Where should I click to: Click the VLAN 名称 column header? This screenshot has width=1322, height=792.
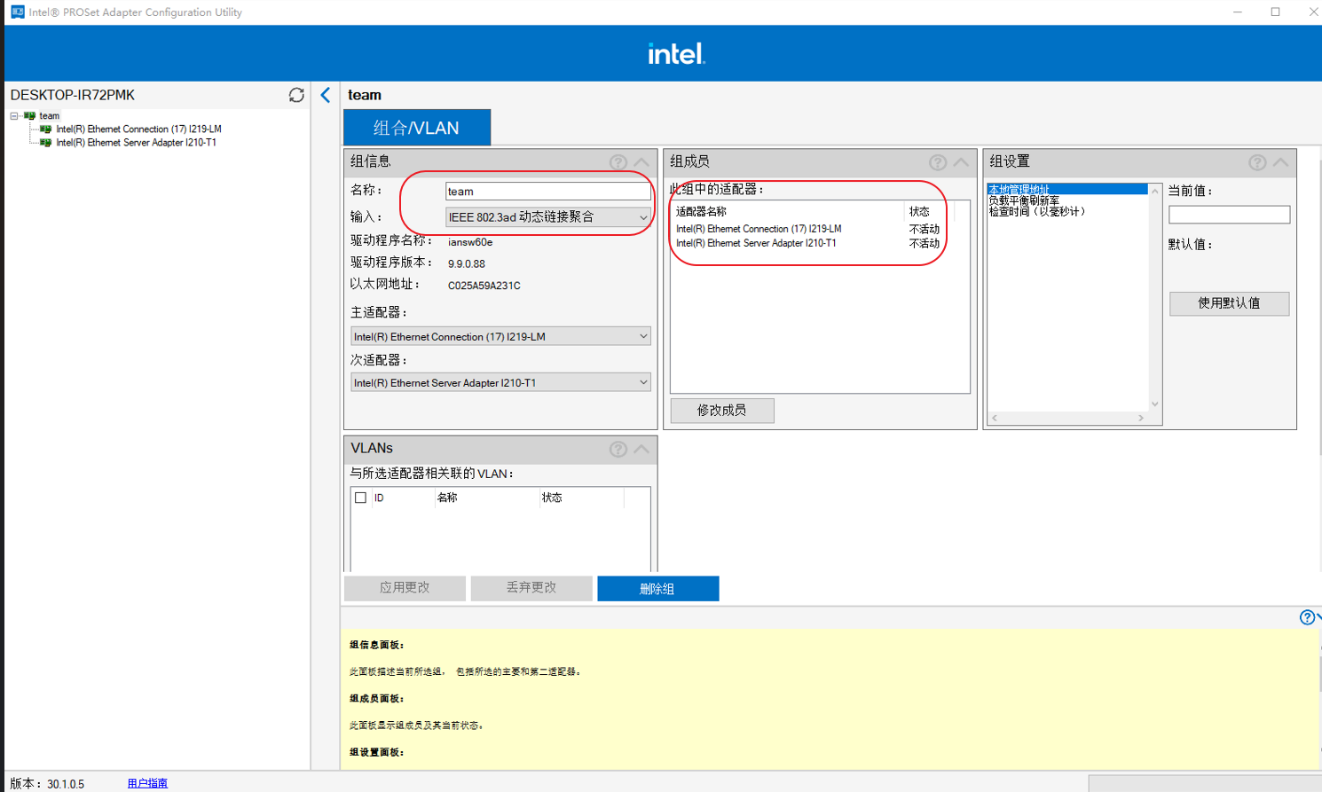(447, 497)
